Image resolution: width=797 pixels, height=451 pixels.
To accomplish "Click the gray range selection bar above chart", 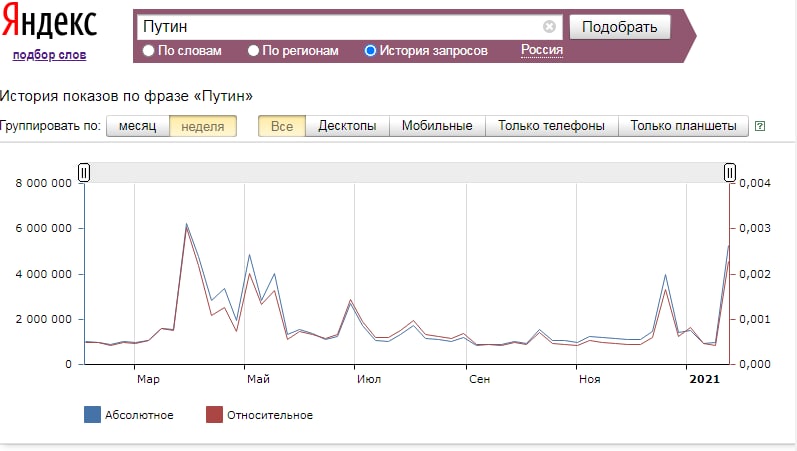I will pyautogui.click(x=407, y=173).
